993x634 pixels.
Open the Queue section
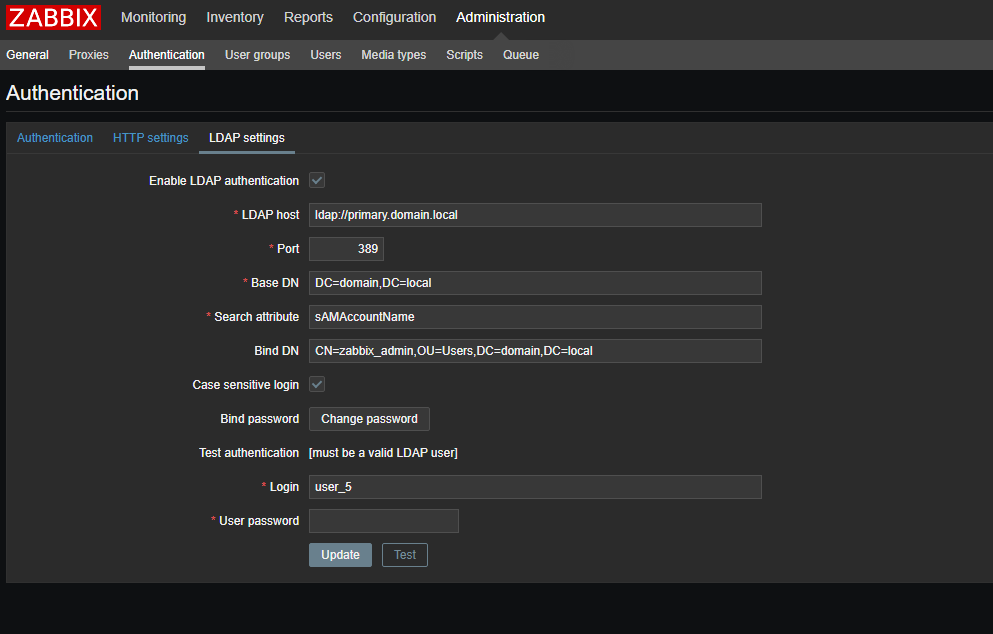coord(521,55)
